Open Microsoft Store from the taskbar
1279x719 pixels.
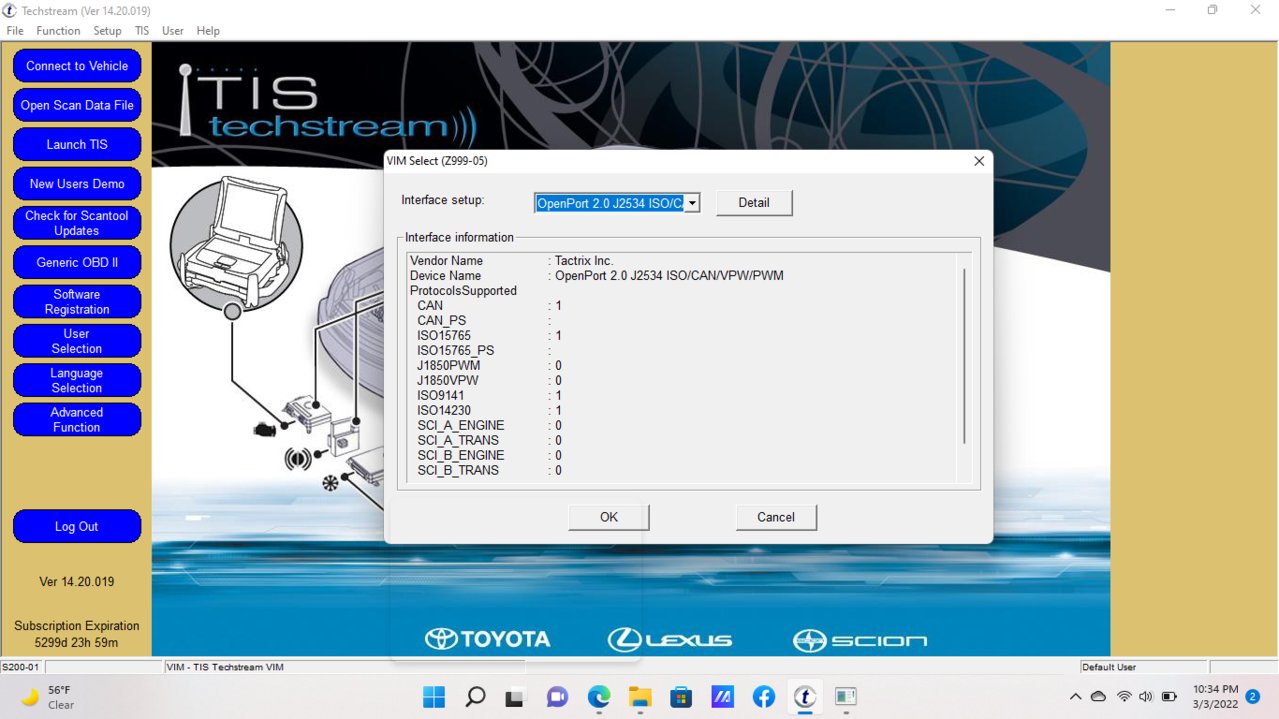[681, 696]
